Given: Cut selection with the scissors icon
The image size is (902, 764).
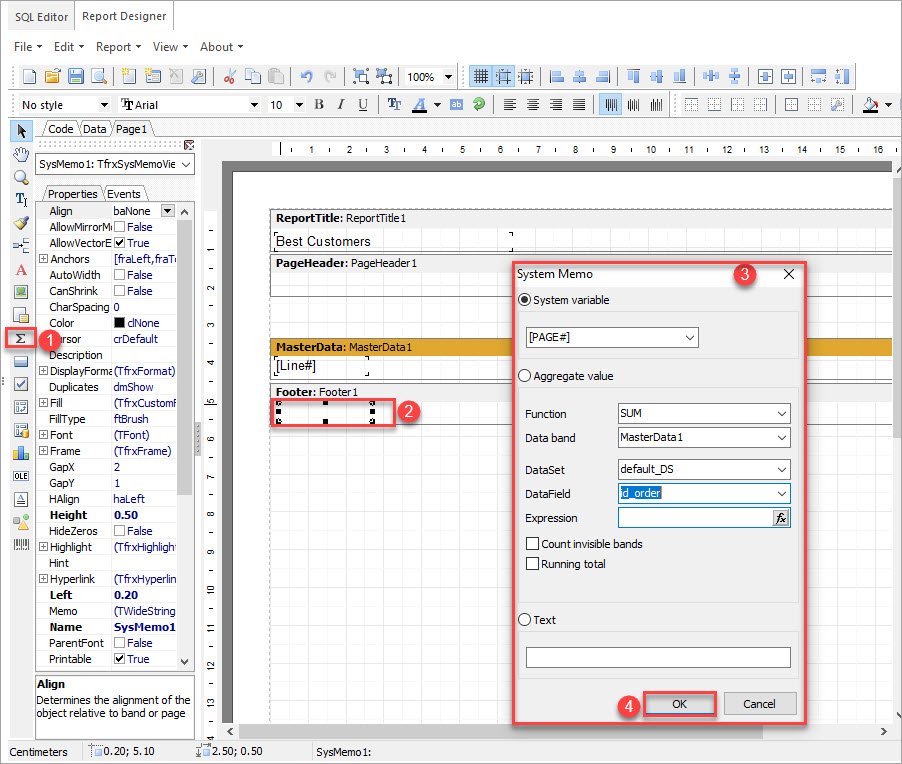Looking at the screenshot, I should [x=230, y=76].
